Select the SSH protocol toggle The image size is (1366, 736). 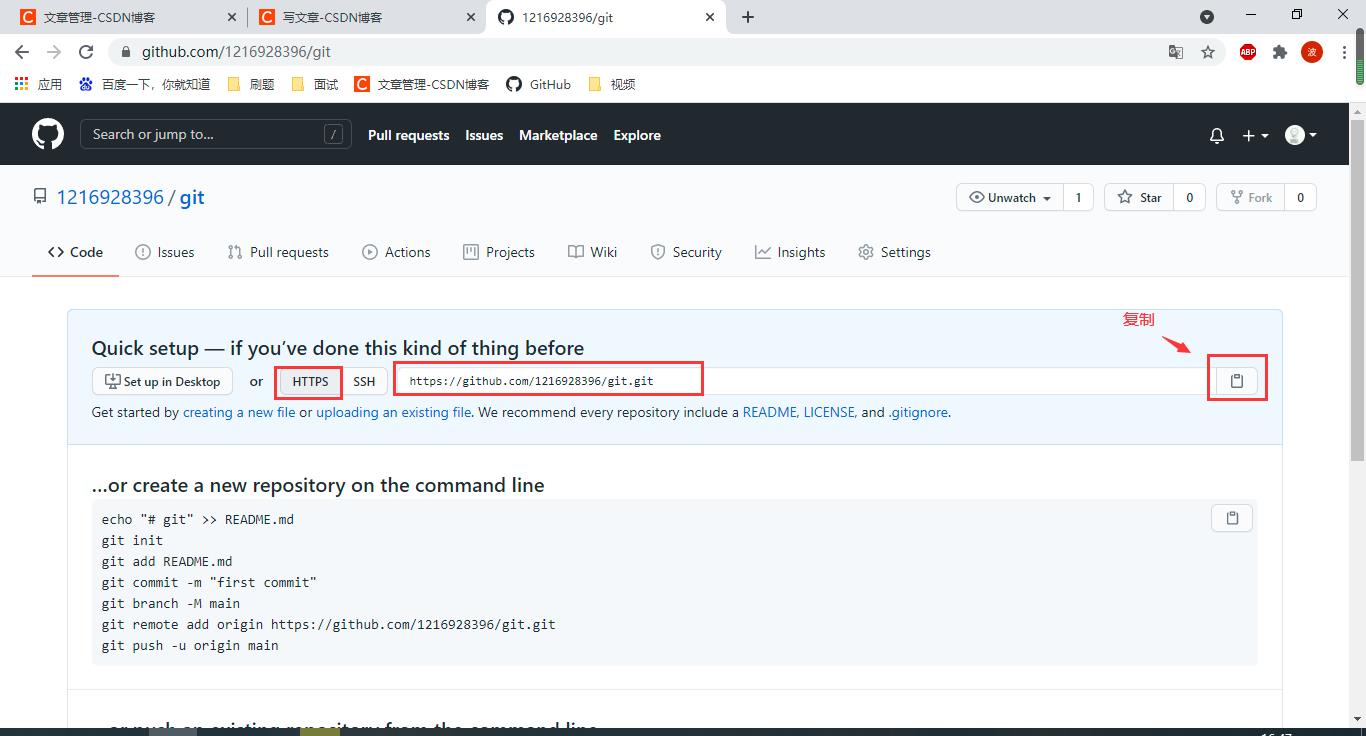pos(364,381)
